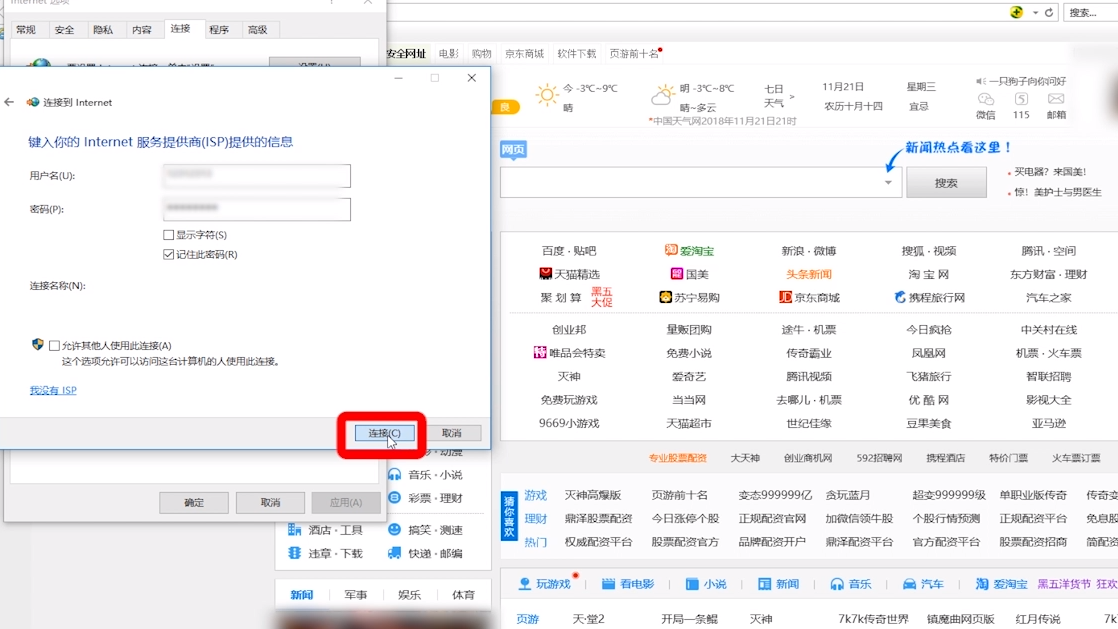
Task: Open 天猫精选 with the Tmall icon
Action: 569,274
